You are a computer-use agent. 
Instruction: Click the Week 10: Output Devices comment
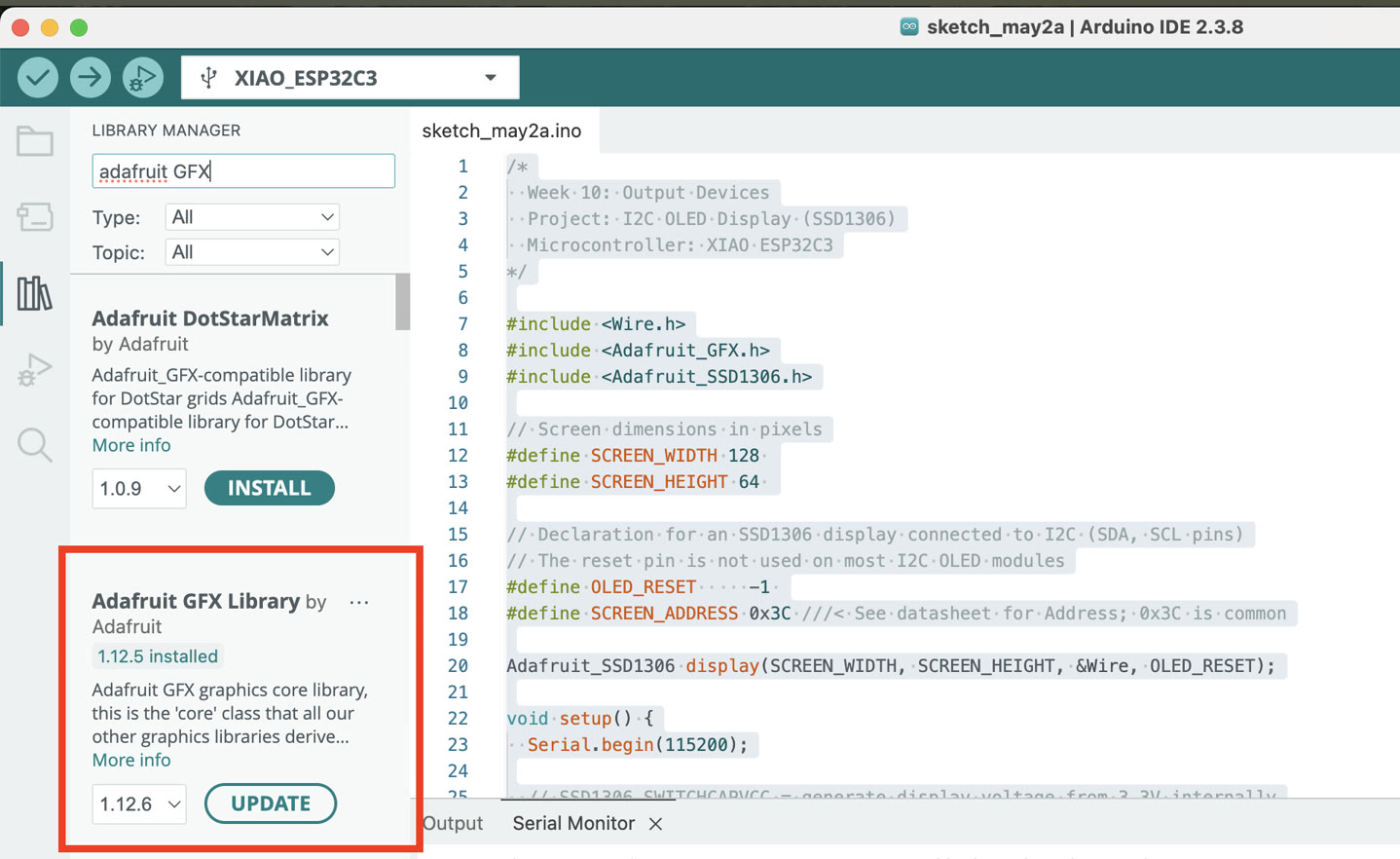[648, 193]
